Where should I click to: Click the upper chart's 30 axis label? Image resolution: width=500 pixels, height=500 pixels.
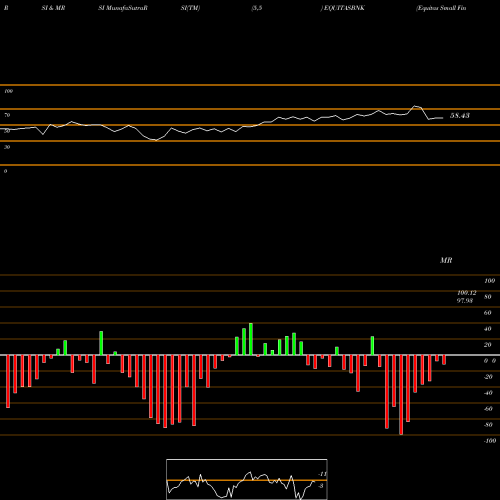coord(7,147)
